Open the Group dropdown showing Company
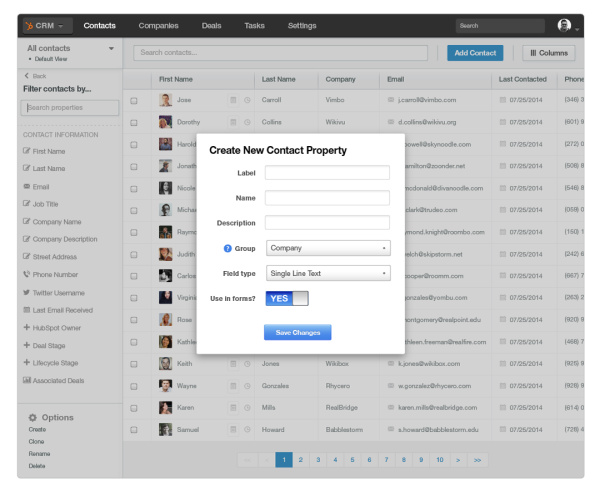 (x=328, y=248)
